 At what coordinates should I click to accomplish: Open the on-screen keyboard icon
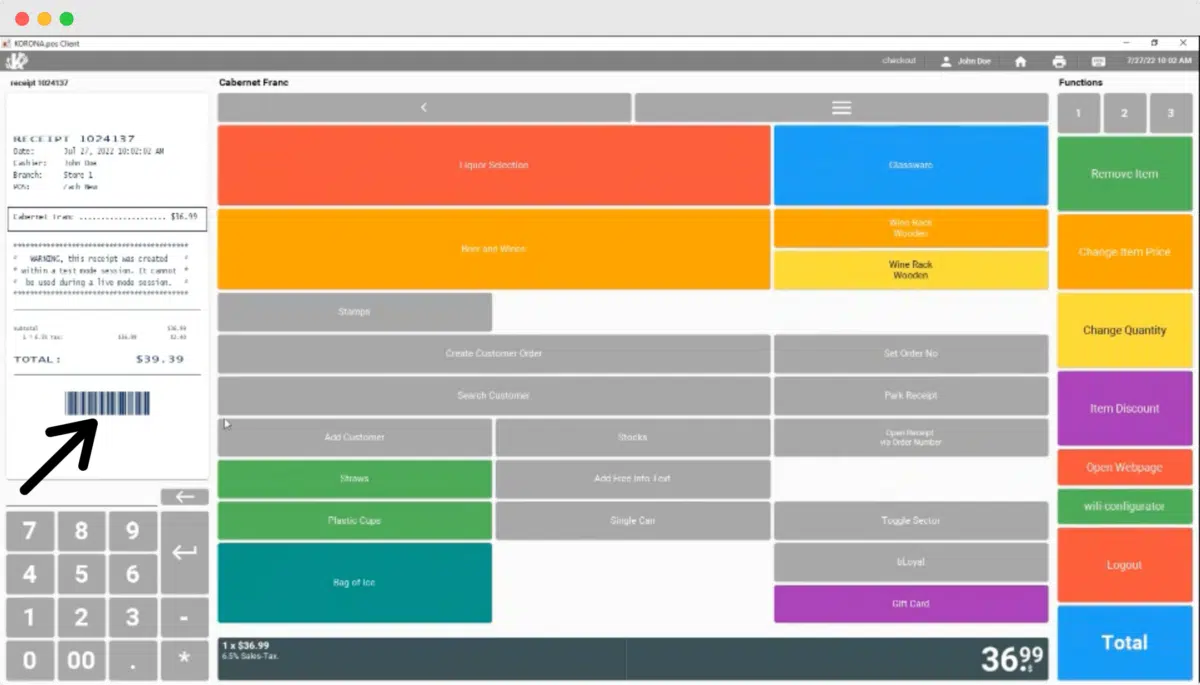pyautogui.click(x=1098, y=61)
